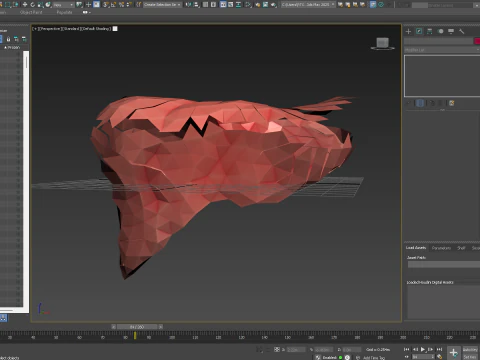Open the Material Editor icon
Viewport: 480px width, 360px height.
[x=248, y=5]
